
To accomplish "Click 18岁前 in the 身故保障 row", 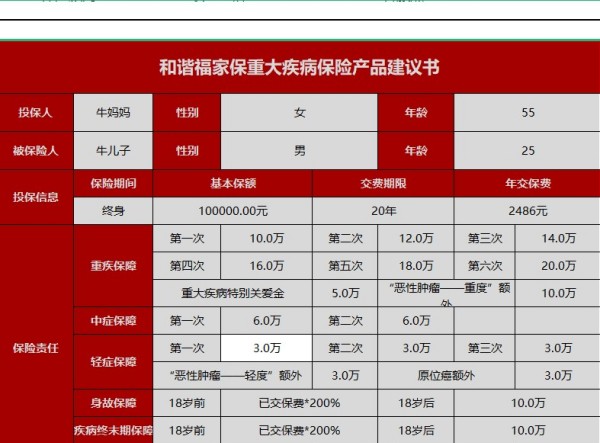I will pos(187,403).
